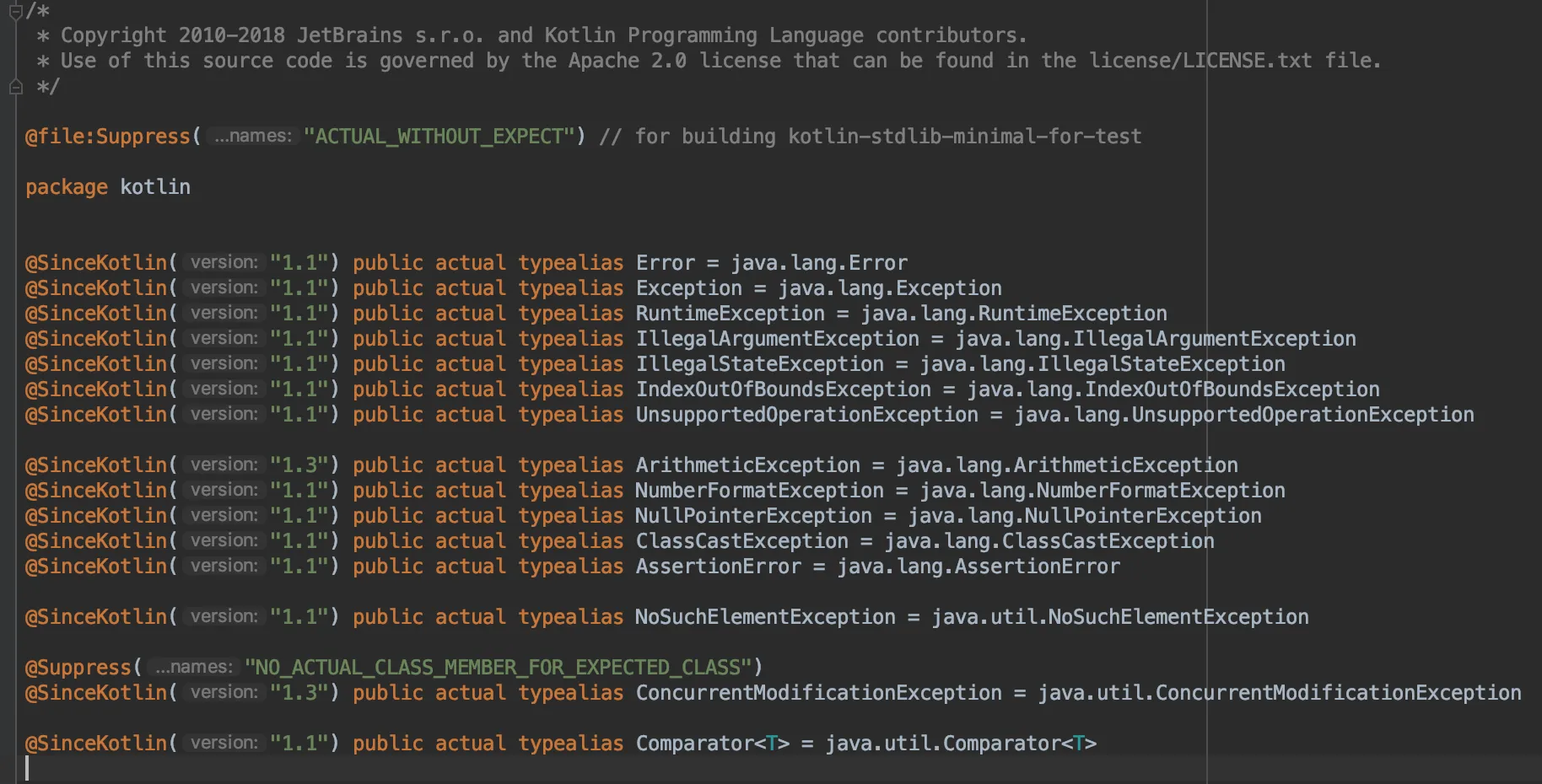Click the ...names: hint in the @file:Suppress line

tap(252, 136)
